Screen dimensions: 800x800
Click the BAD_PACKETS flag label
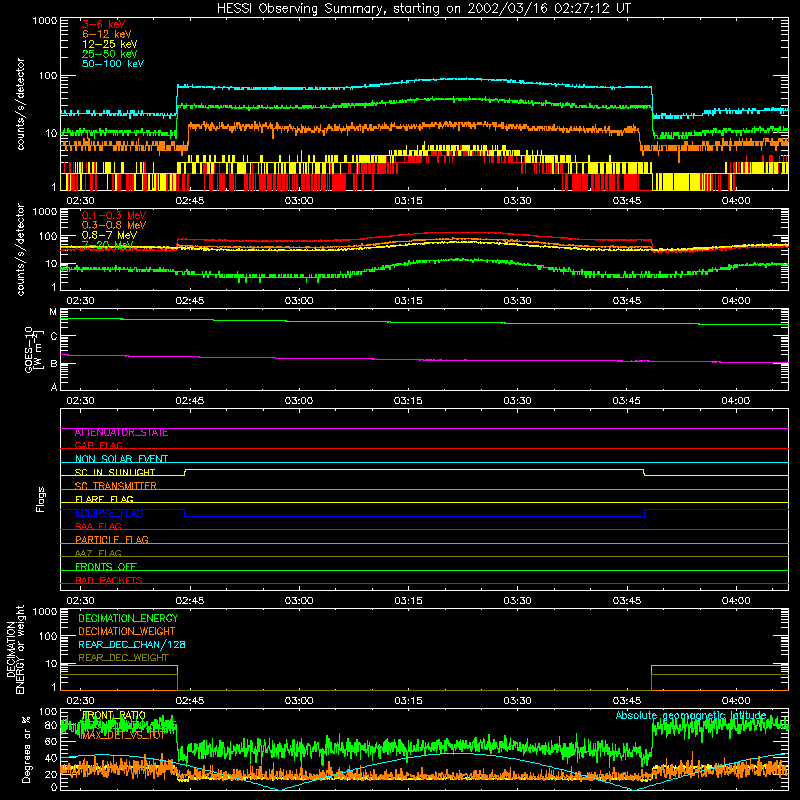109,580
